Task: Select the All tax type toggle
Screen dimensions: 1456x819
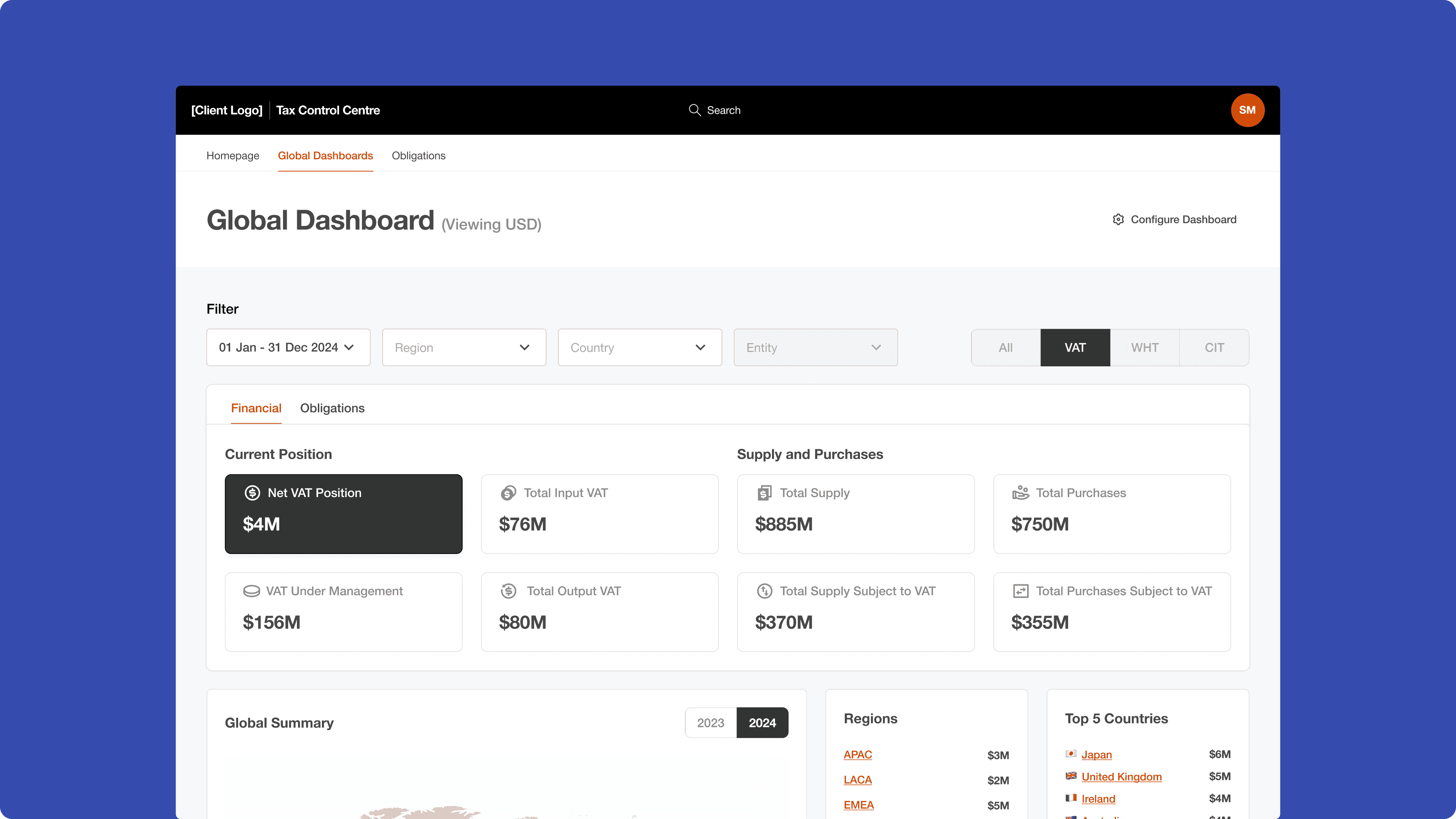Action: (x=1006, y=348)
